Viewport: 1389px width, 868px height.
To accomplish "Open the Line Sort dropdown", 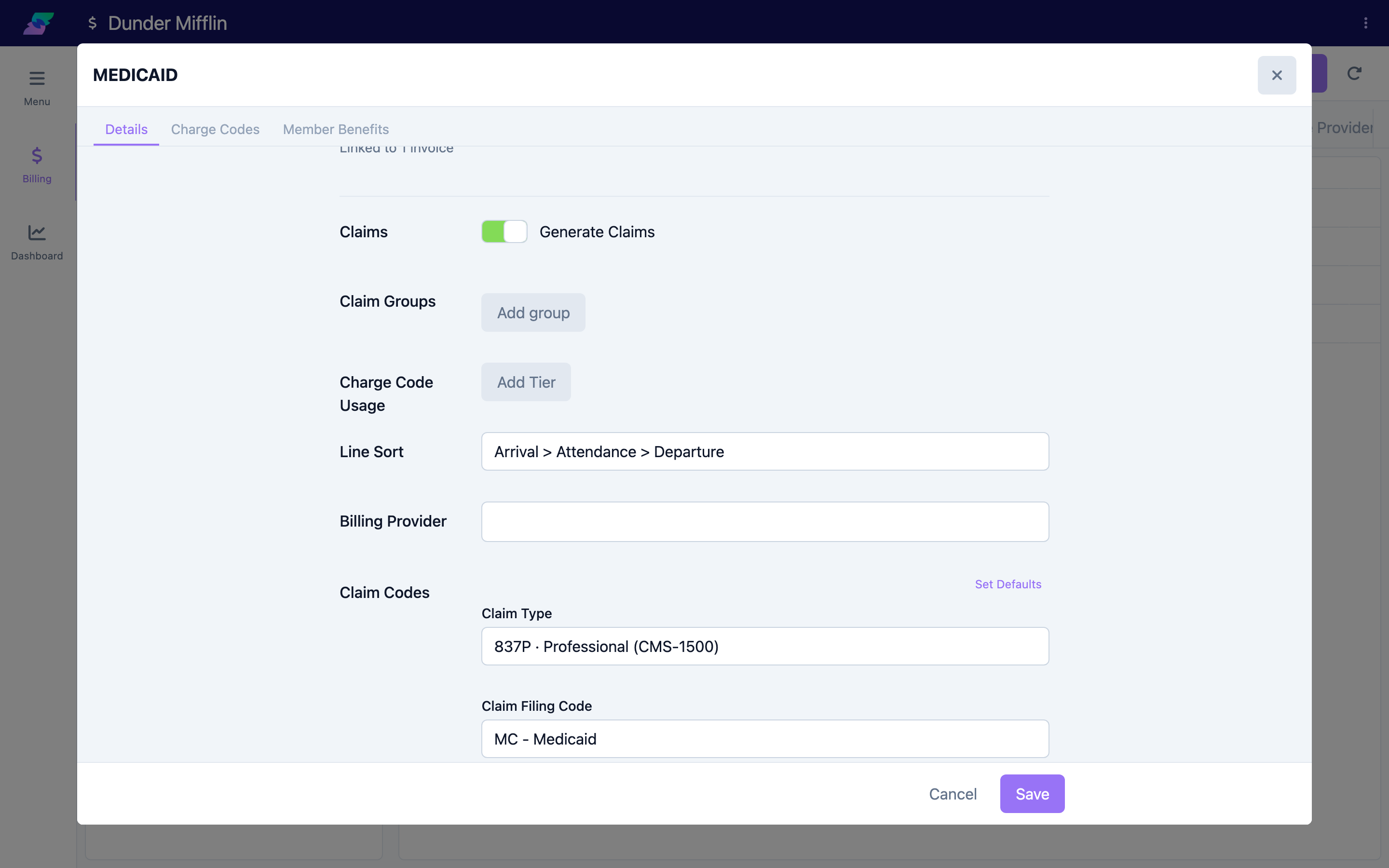I will 764,451.
